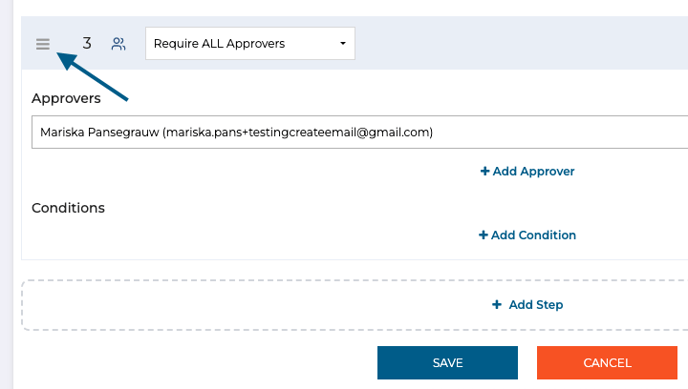Select the Mariska Pansegrauw approver field
This screenshot has height=389, width=688.
(x=360, y=132)
